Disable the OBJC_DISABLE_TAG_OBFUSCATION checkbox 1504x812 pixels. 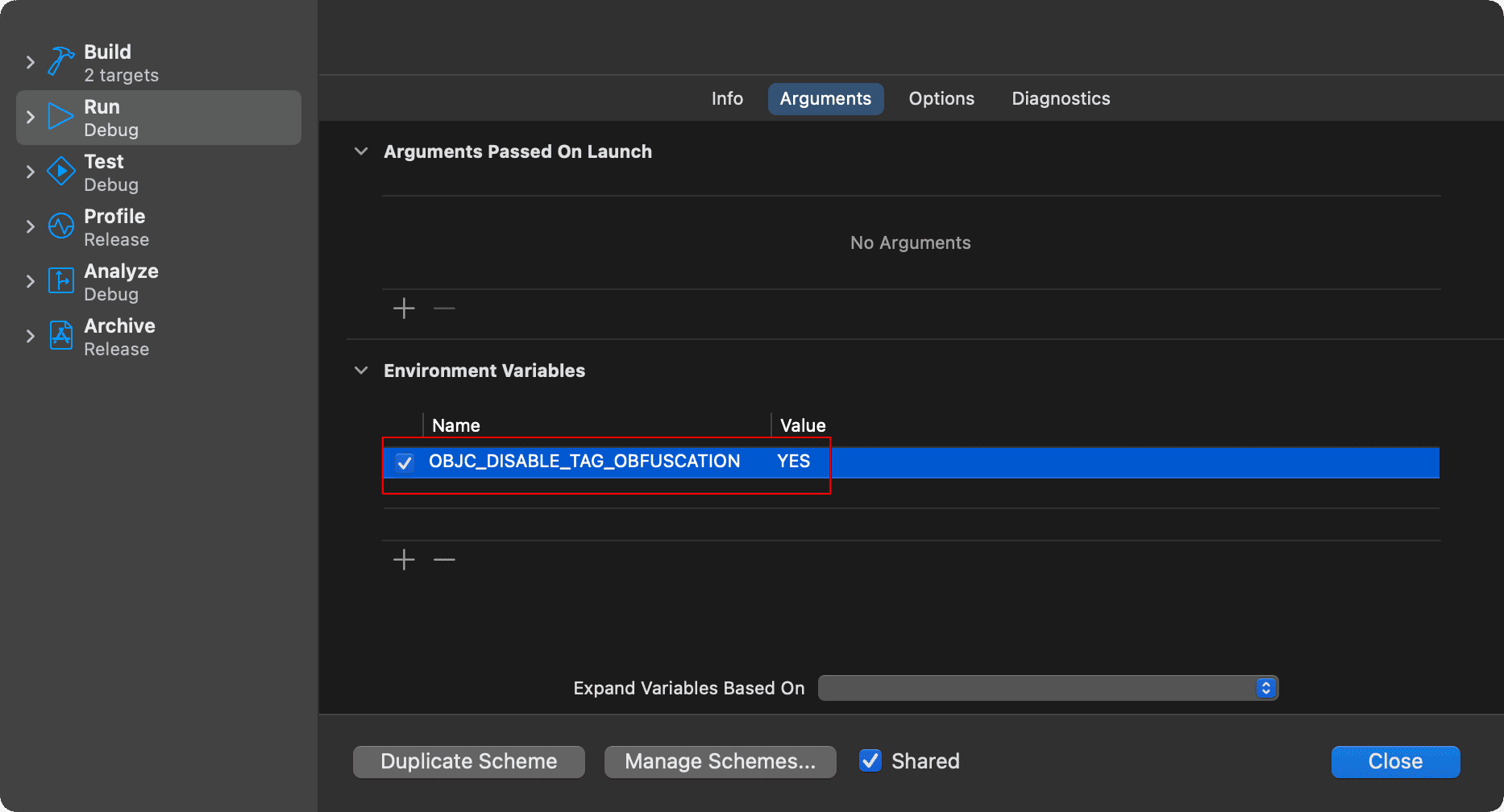[x=405, y=462]
